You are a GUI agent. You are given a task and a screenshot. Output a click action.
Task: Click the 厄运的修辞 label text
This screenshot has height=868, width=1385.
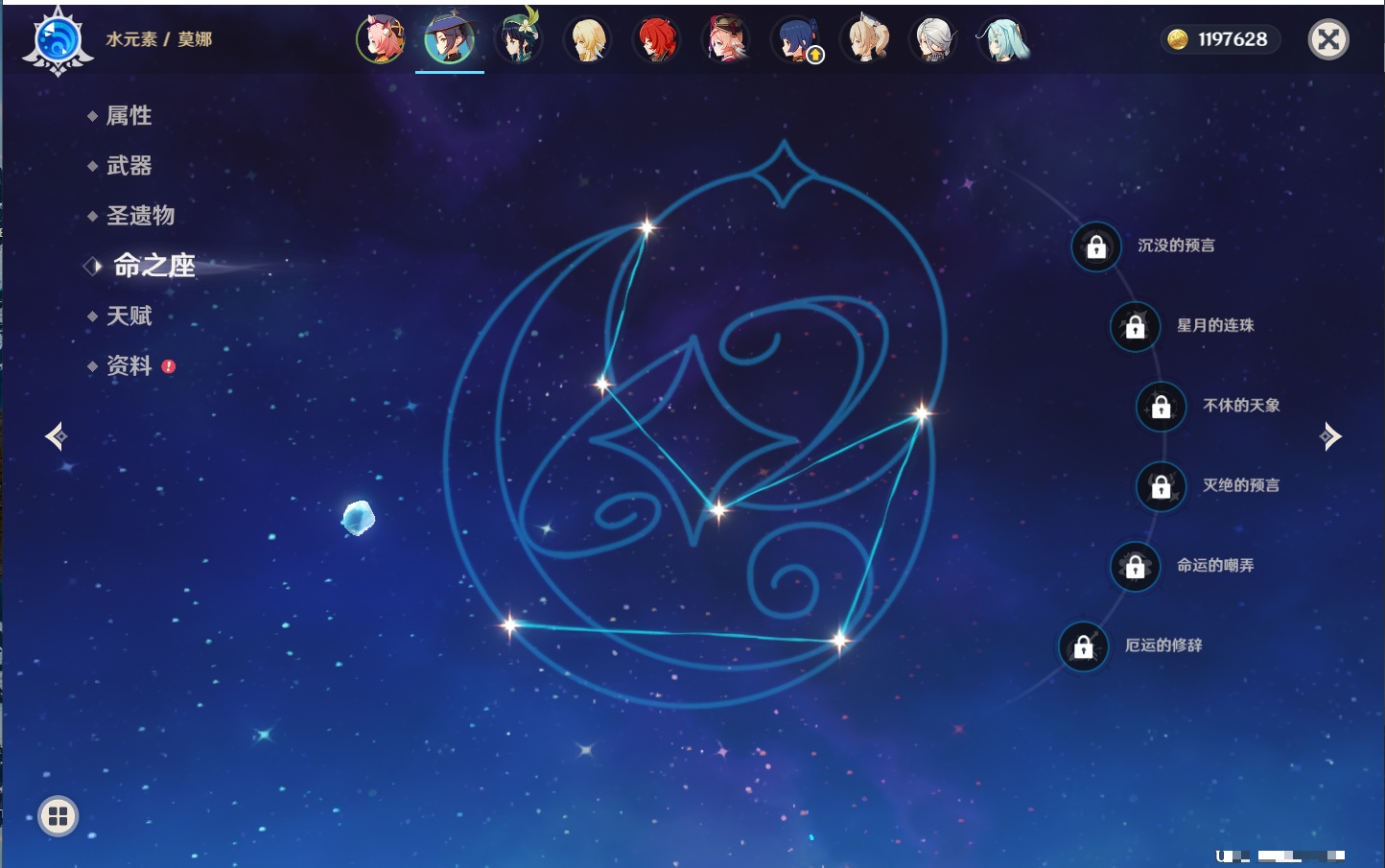[x=1163, y=645]
